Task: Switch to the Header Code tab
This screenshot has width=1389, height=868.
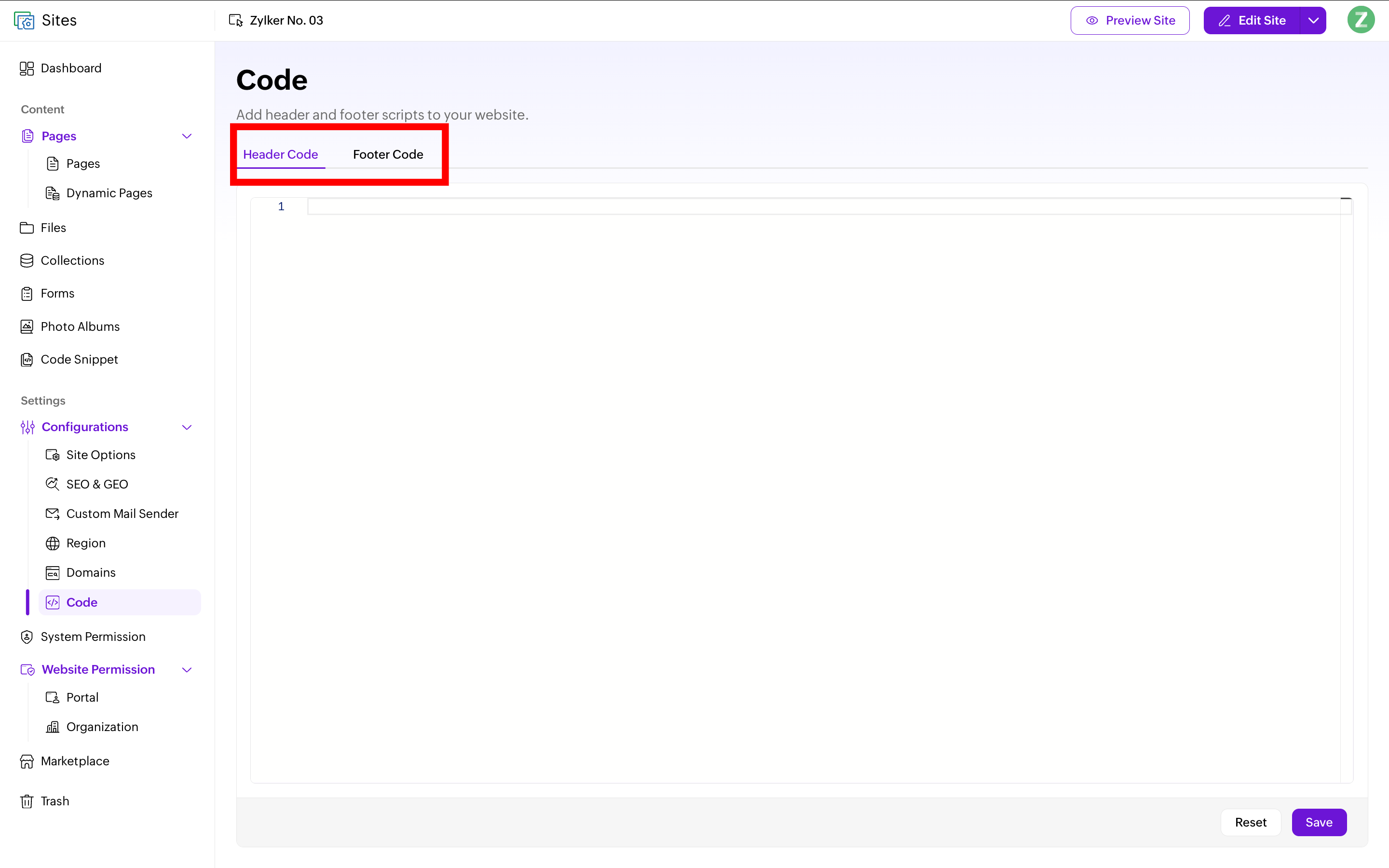Action: (x=281, y=154)
